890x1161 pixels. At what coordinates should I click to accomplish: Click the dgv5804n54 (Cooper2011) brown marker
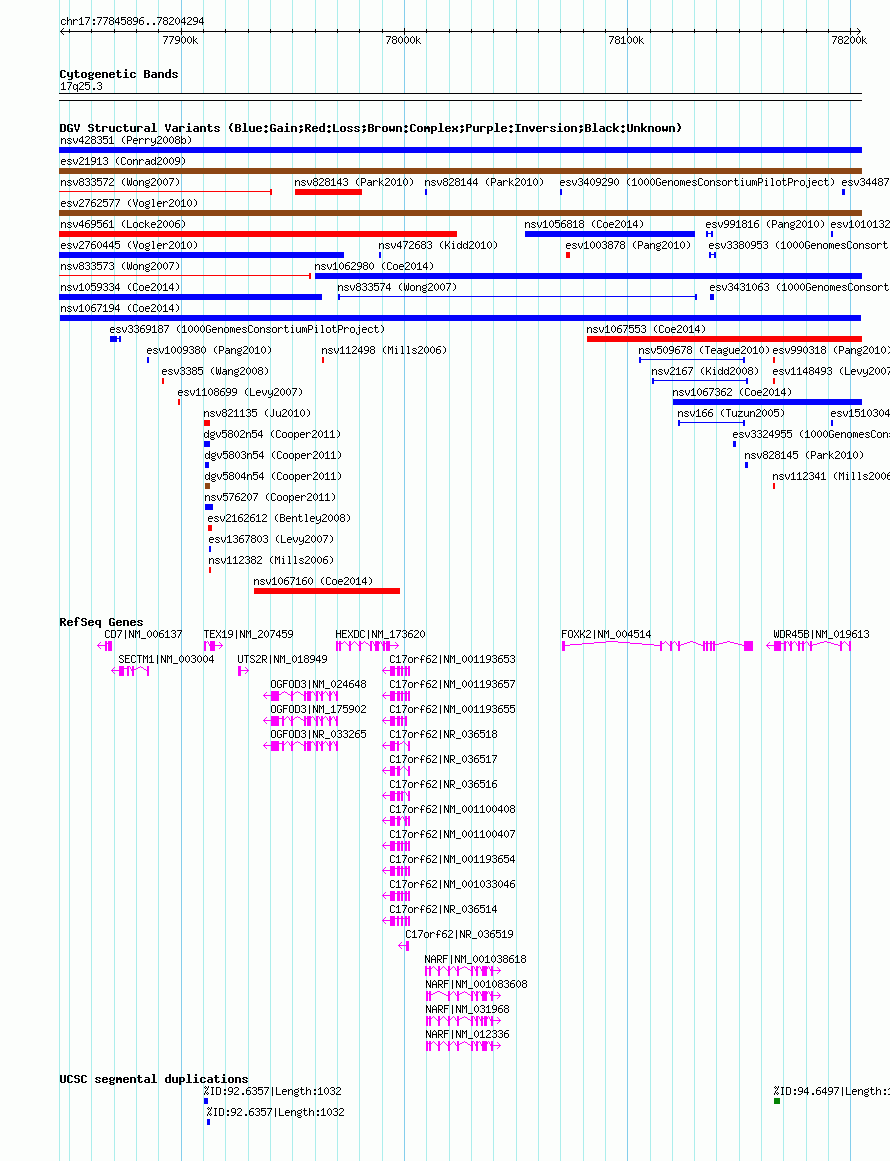(207, 486)
